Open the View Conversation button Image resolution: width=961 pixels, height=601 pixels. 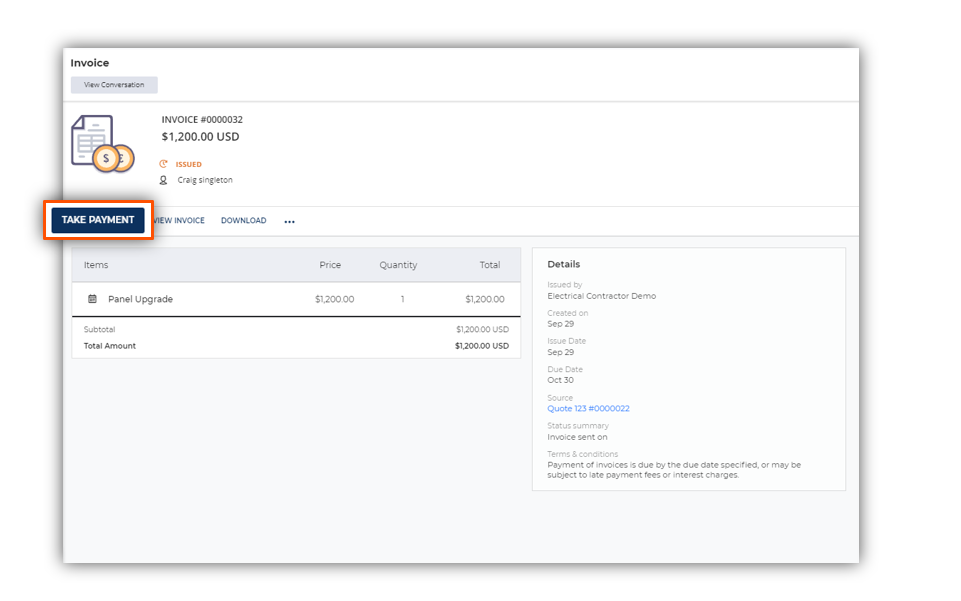[114, 85]
